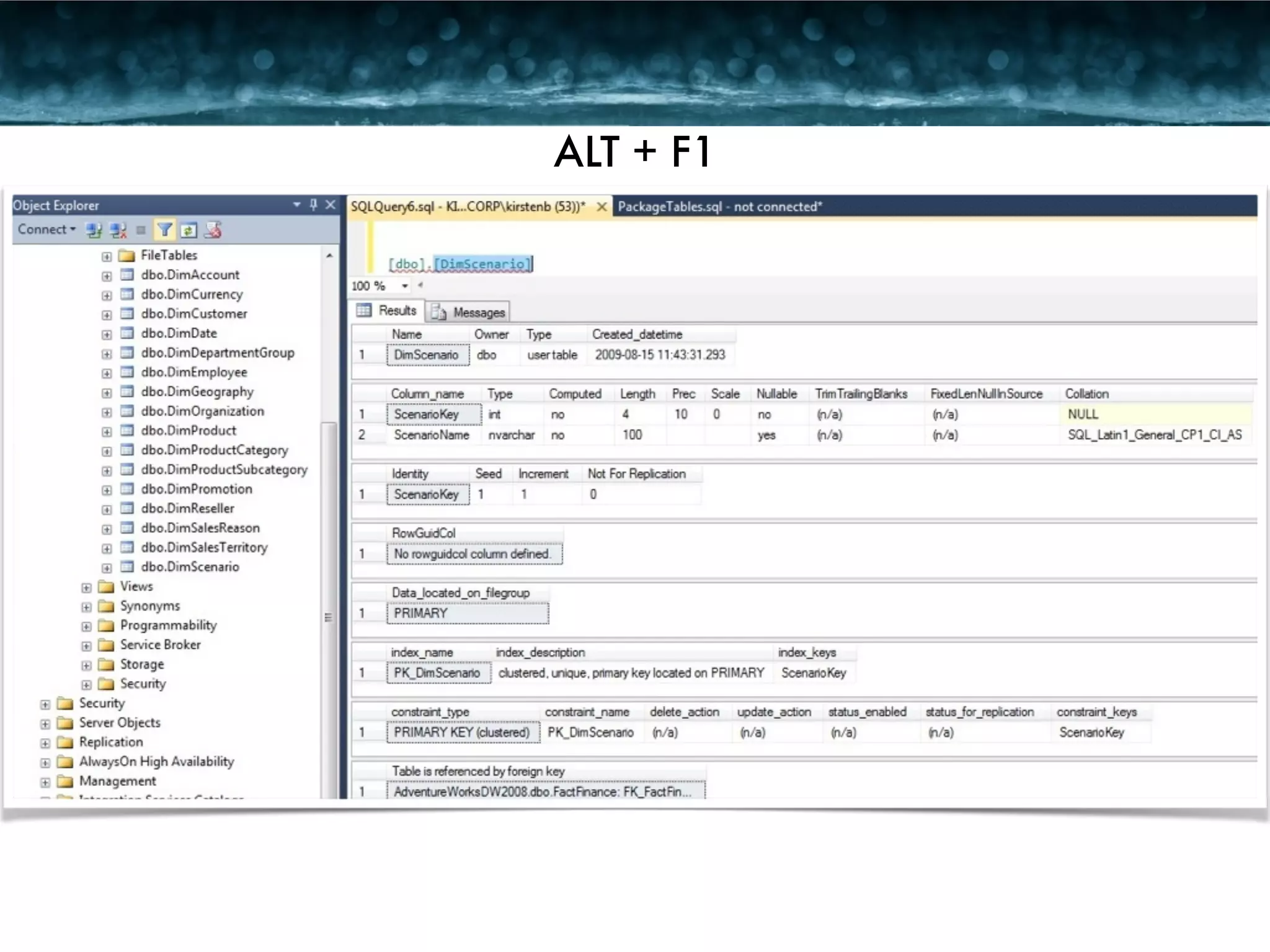
Task: Toggle auto-hide pin on Object Explorer
Action: point(313,205)
